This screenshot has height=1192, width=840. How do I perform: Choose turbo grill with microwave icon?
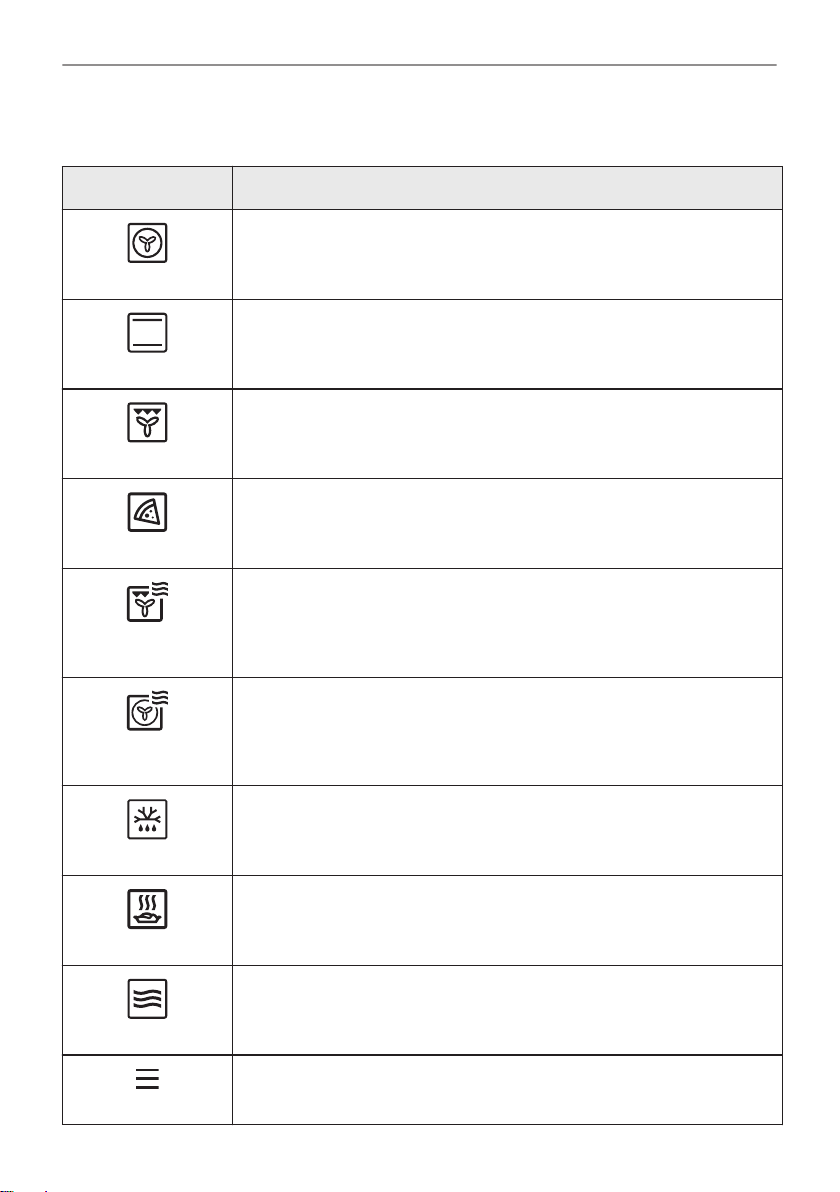[147, 603]
